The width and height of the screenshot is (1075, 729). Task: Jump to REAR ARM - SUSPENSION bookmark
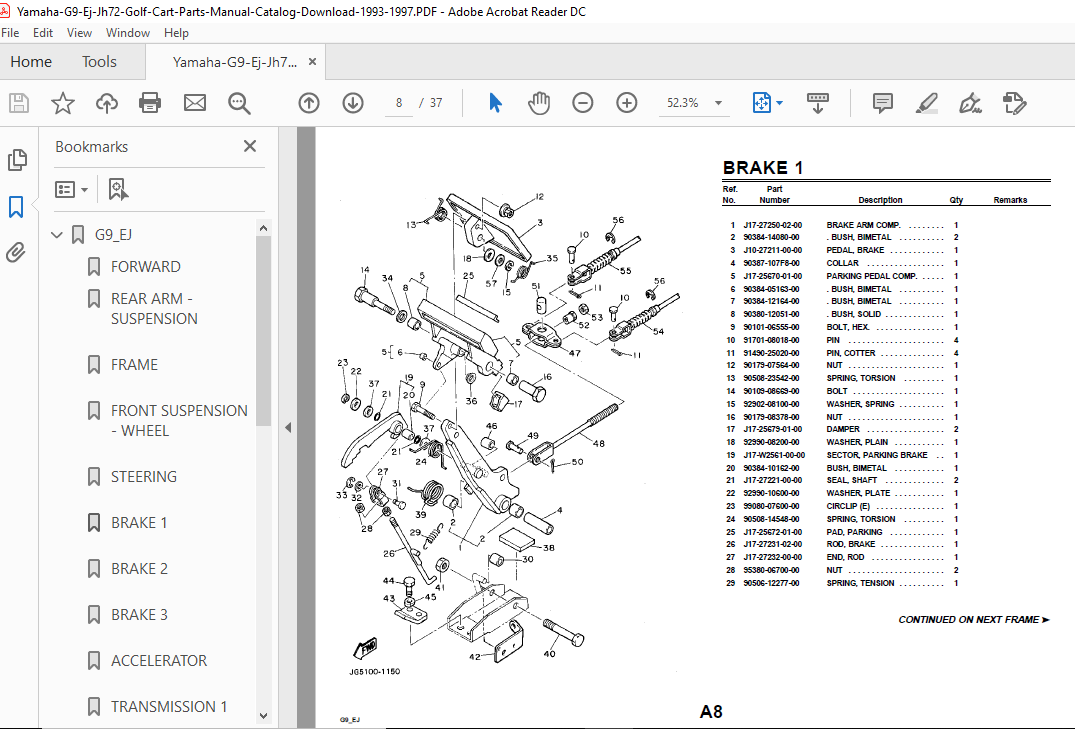[x=154, y=309]
